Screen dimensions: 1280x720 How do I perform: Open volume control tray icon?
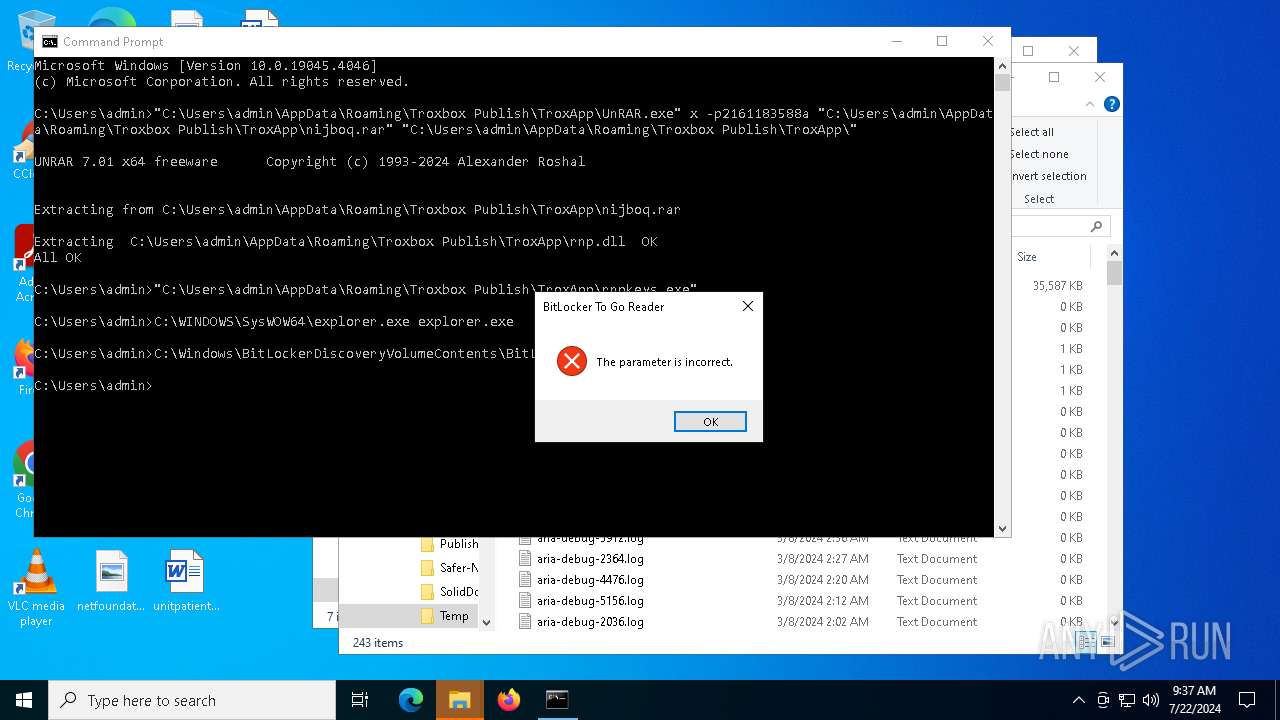coord(1151,700)
